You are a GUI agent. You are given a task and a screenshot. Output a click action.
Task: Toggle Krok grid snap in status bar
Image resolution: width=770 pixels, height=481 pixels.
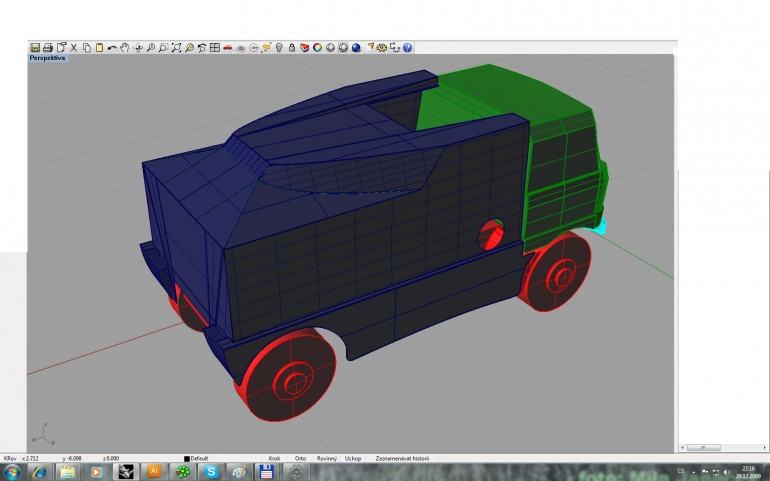pyautogui.click(x=274, y=458)
